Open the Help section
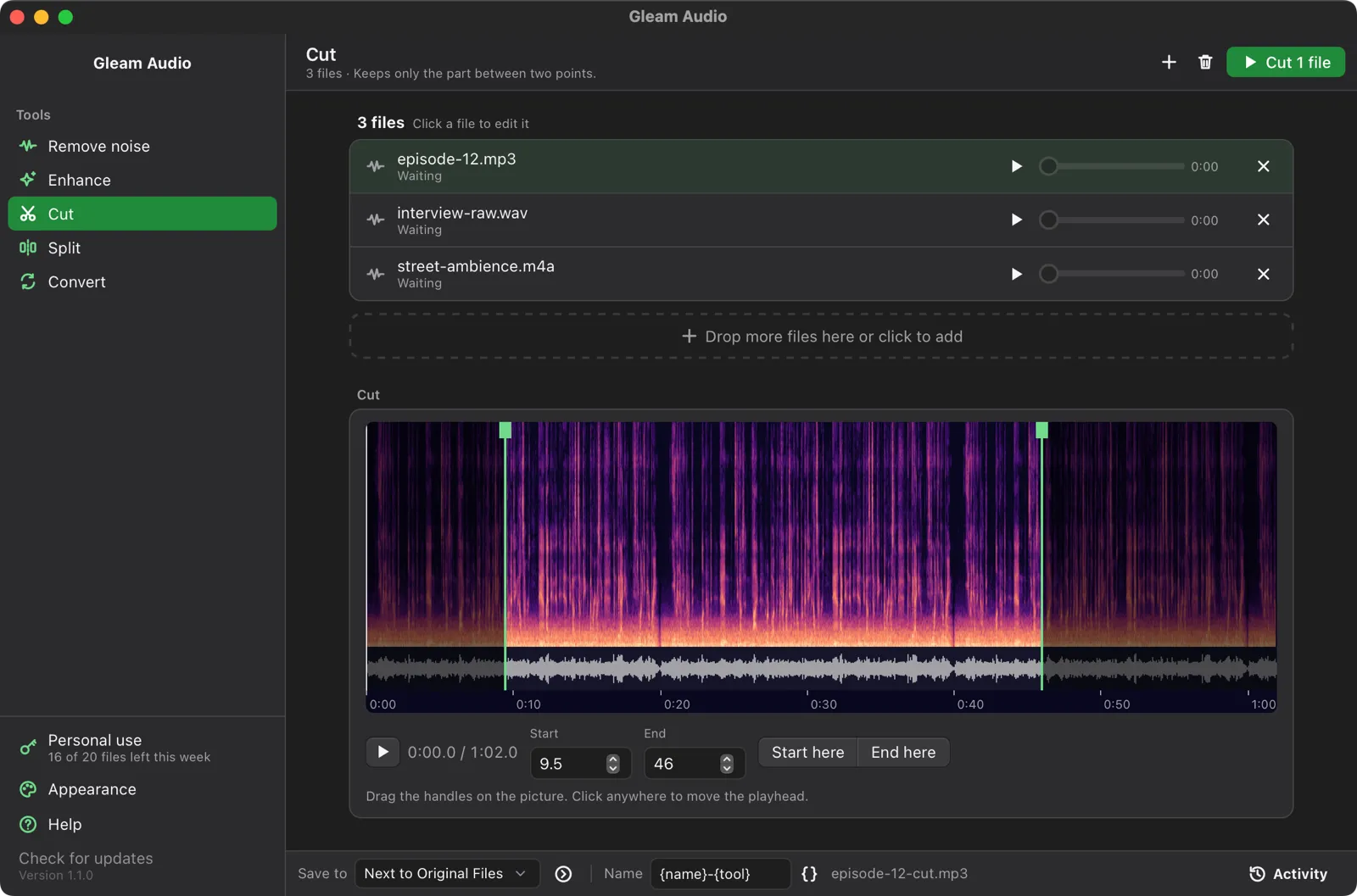The image size is (1357, 896). (x=142, y=824)
